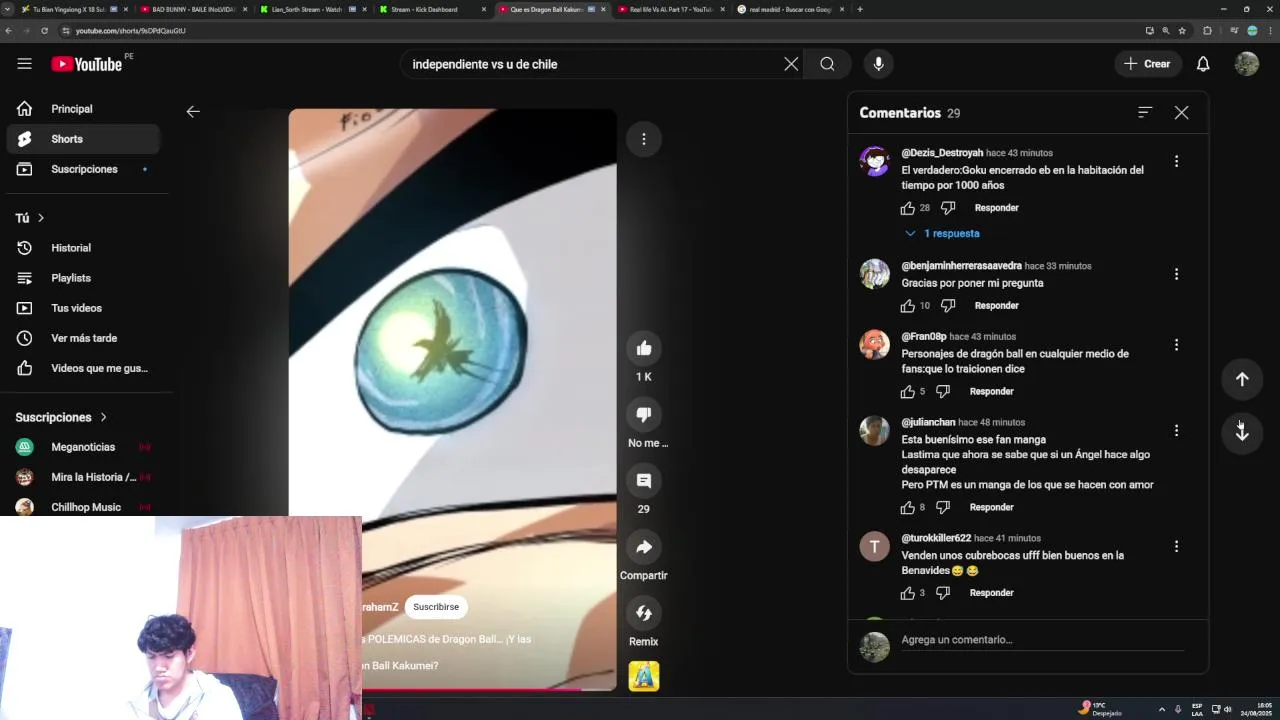Go to the previous Short with up arrow

pos(1242,379)
